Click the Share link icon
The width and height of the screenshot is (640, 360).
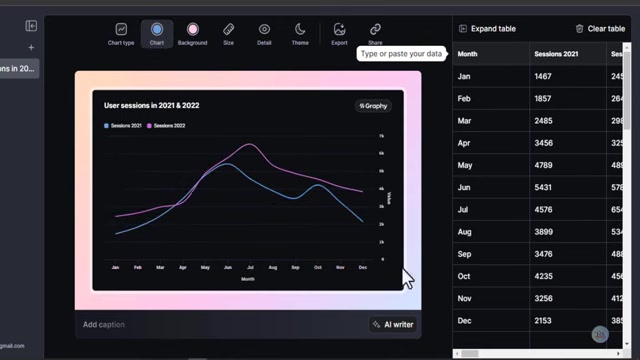pyautogui.click(x=375, y=34)
